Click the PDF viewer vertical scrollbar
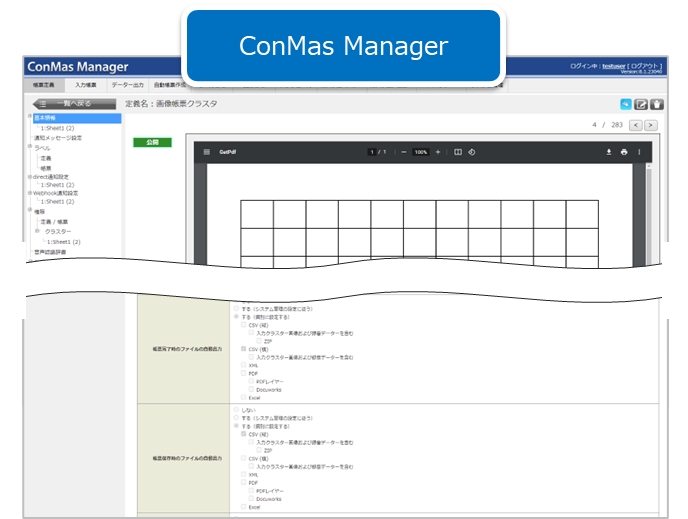This screenshot has width=688, height=519. coord(649,215)
